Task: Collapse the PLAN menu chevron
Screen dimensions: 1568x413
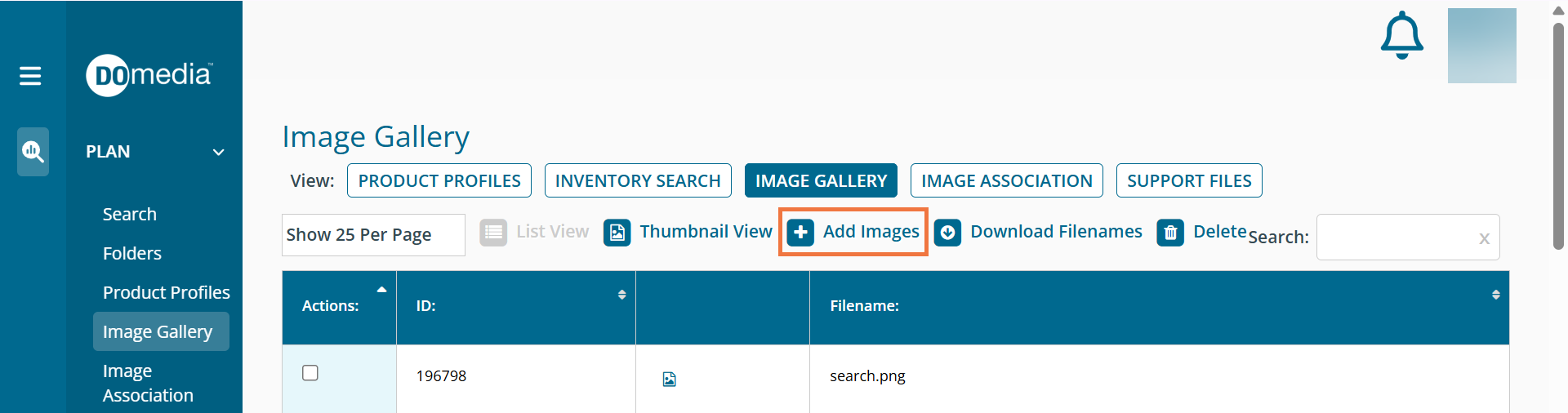Action: 218,152
